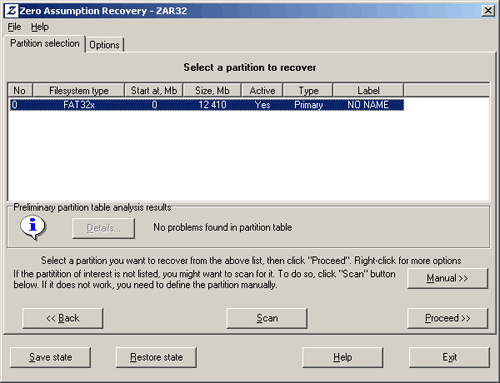This screenshot has width=500, height=383.
Task: Select the Partition selection tab
Action: [x=45, y=44]
